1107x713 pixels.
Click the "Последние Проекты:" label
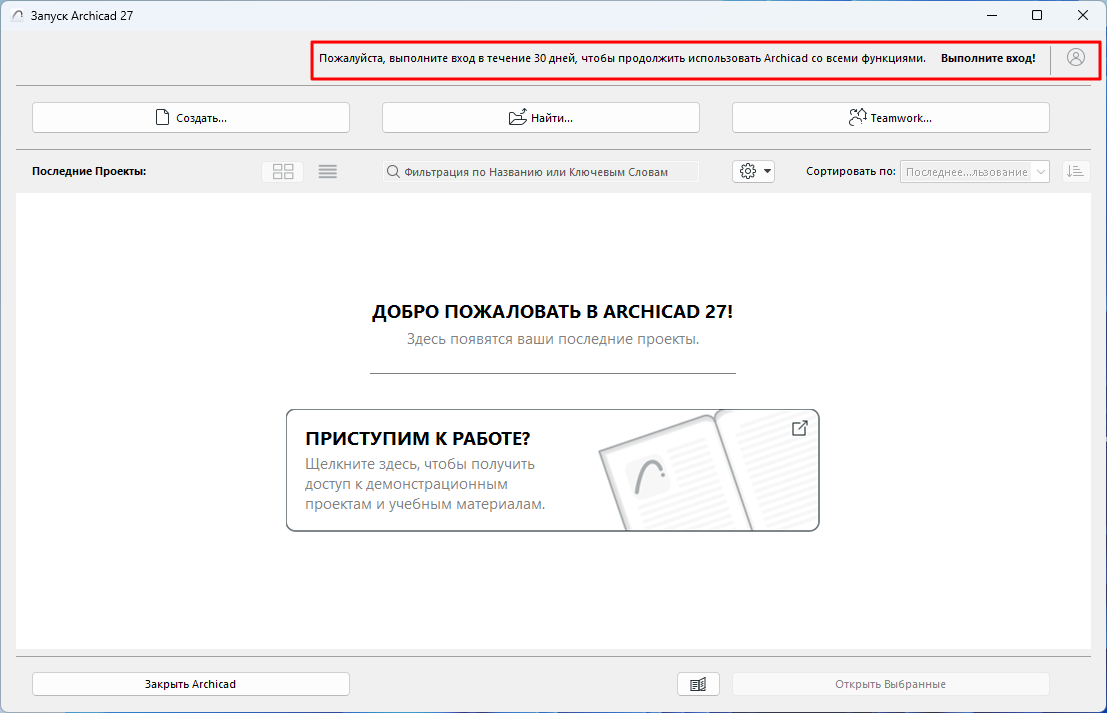click(x=89, y=171)
